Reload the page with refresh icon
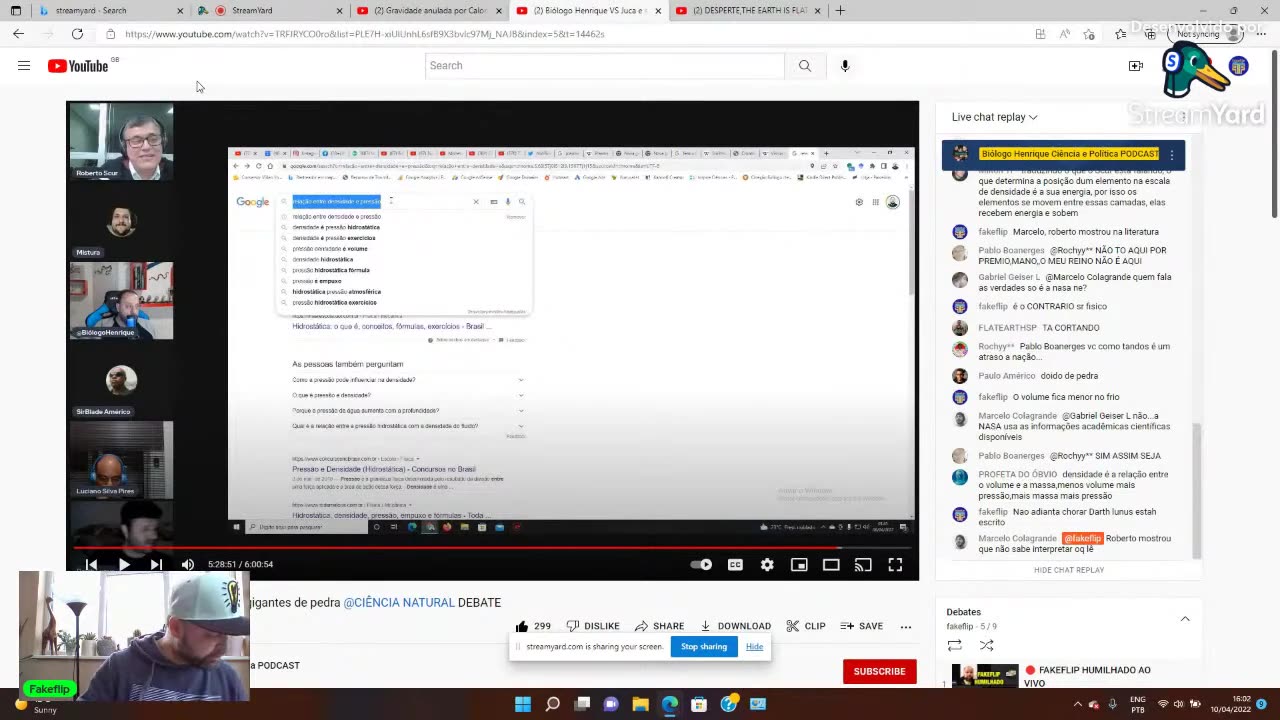The width and height of the screenshot is (1280, 720). [x=77, y=33]
